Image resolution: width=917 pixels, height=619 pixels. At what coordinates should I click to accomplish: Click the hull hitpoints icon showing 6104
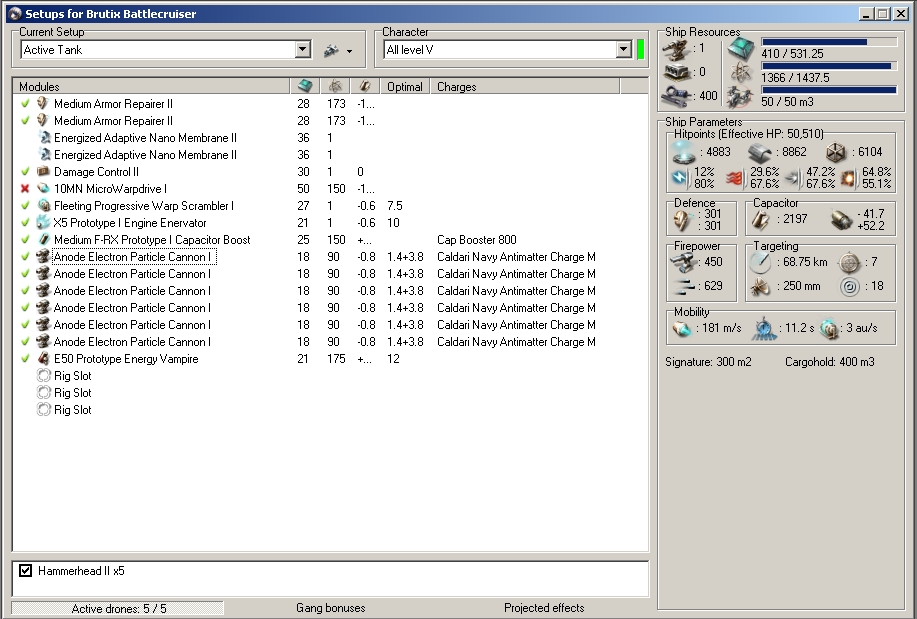pyautogui.click(x=836, y=152)
